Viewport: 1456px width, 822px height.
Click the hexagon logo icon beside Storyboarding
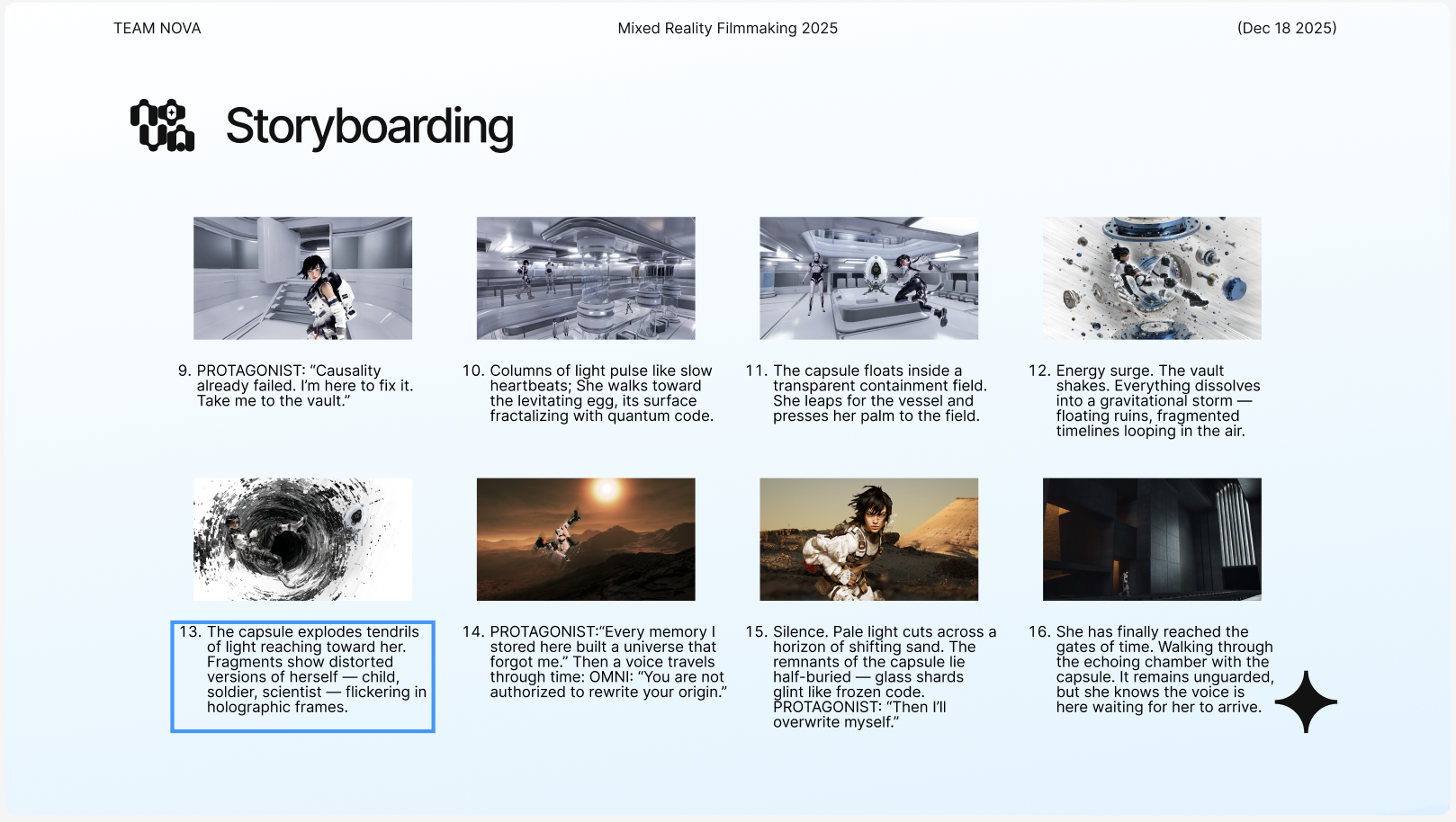162,125
